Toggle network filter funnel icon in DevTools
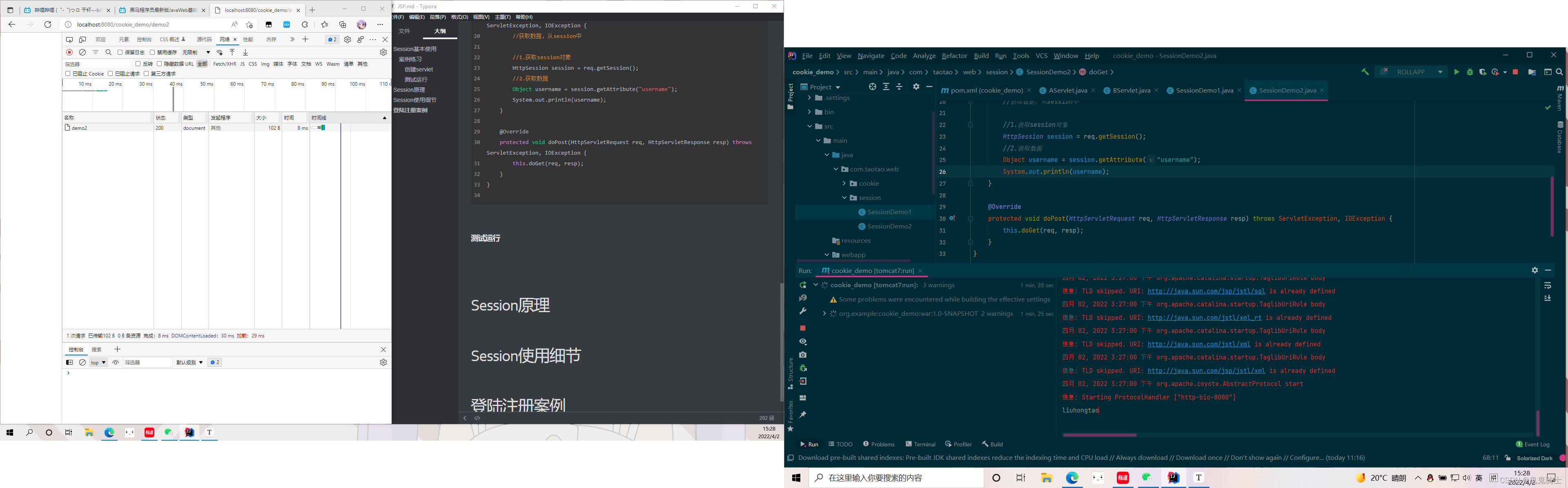The height and width of the screenshot is (488, 1568). coord(96,52)
